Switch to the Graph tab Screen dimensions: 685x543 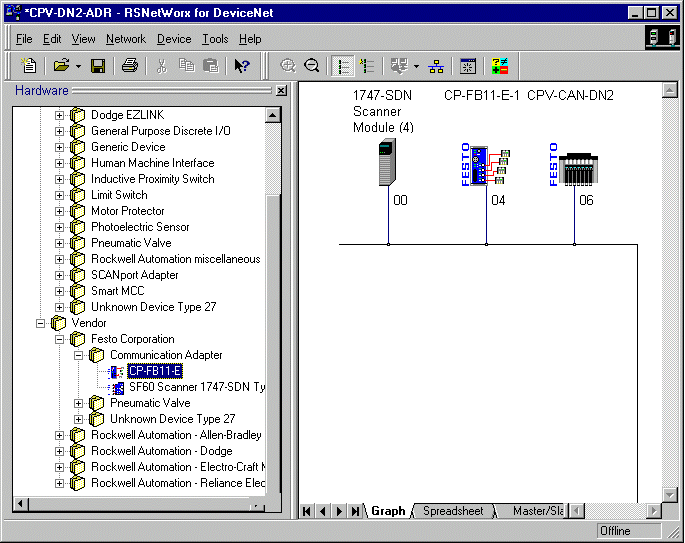[x=388, y=511]
